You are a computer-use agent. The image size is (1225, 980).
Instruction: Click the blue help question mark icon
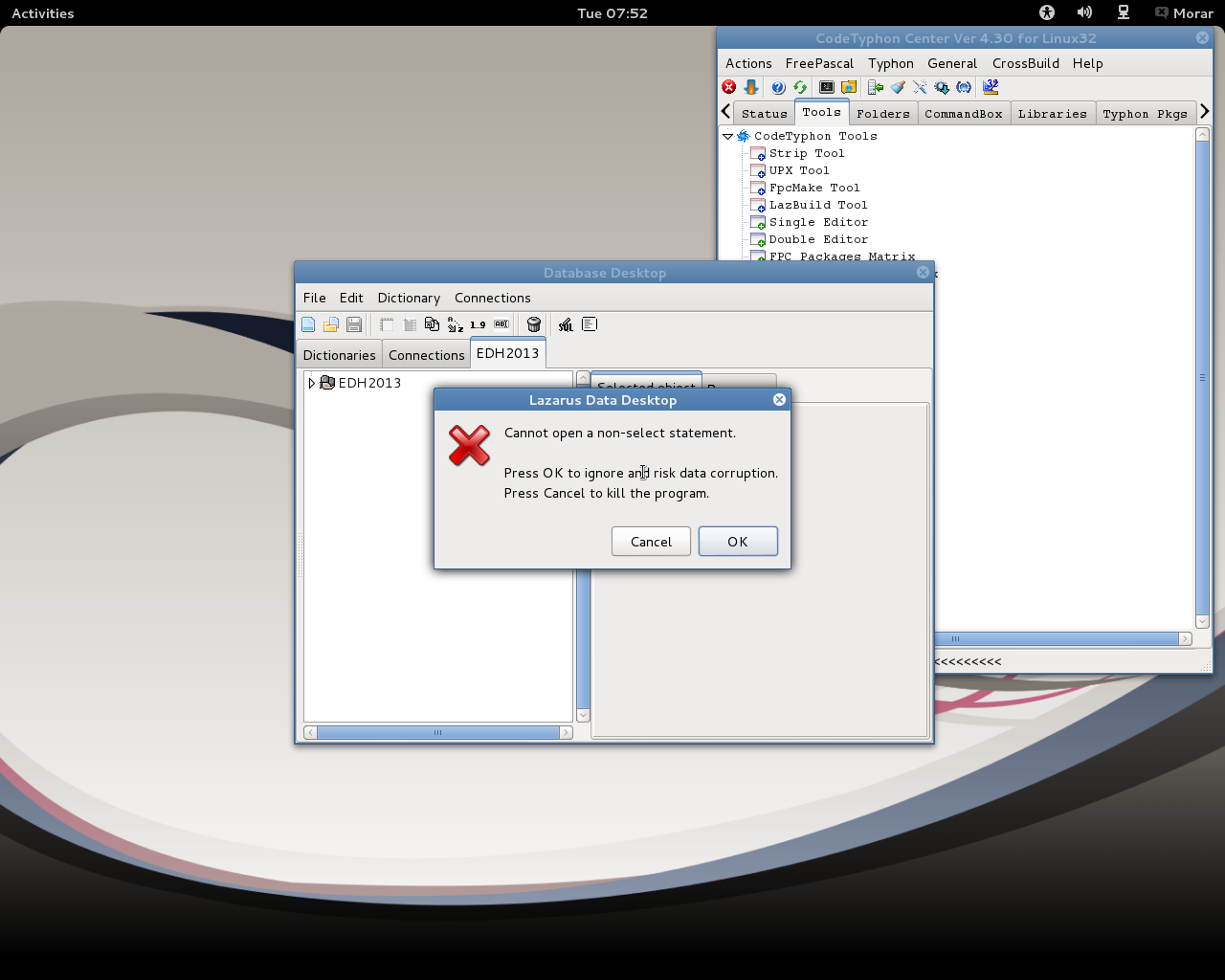point(778,87)
